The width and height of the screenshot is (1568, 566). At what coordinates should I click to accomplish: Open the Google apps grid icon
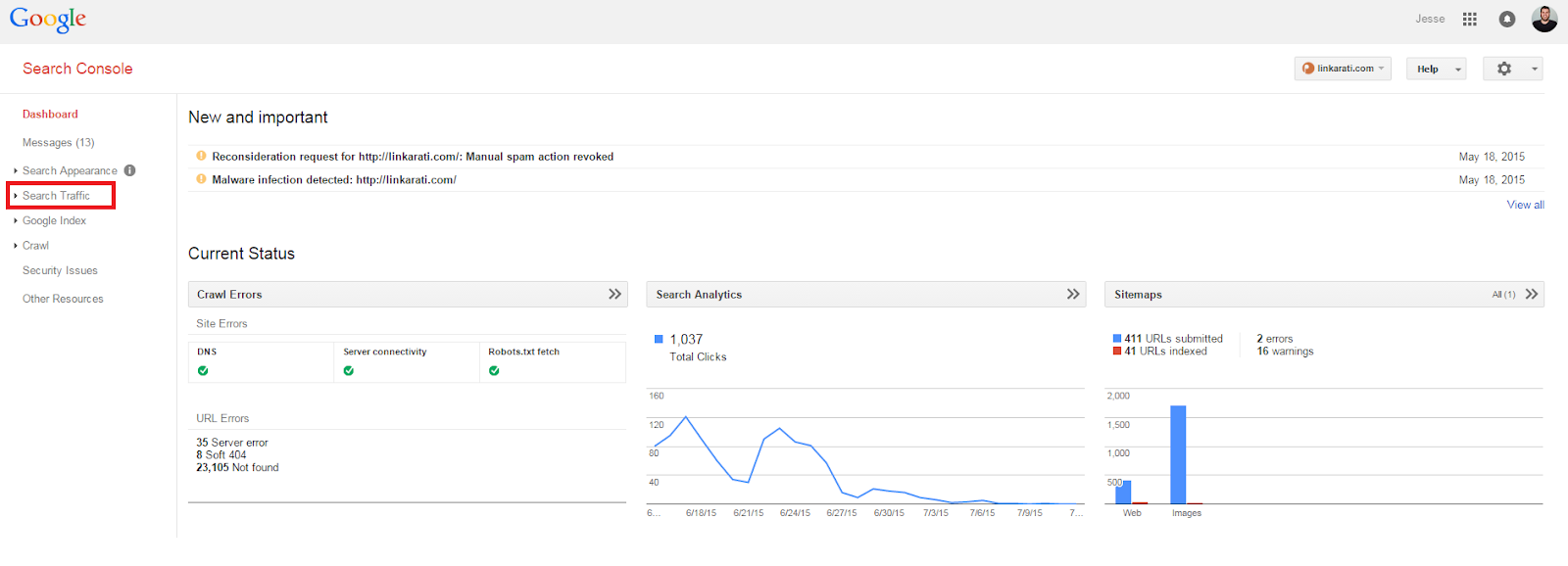click(x=1469, y=19)
